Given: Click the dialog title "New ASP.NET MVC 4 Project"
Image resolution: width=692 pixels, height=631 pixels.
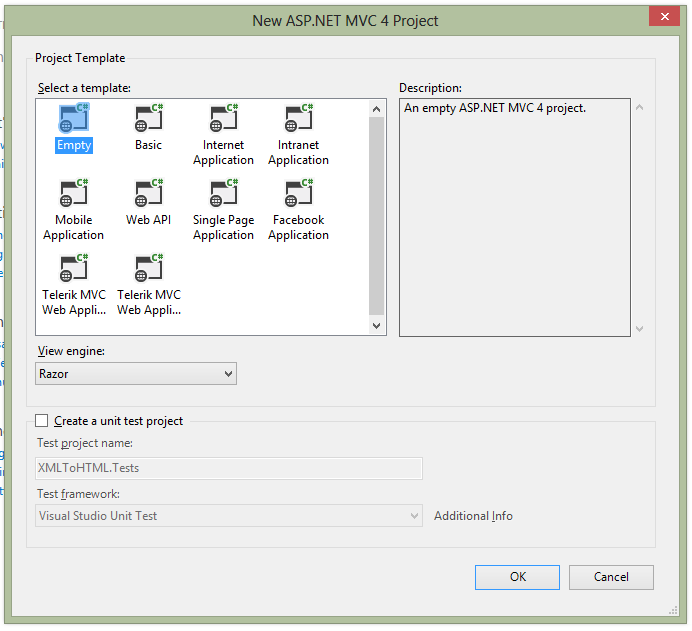Looking at the screenshot, I should (345, 21).
